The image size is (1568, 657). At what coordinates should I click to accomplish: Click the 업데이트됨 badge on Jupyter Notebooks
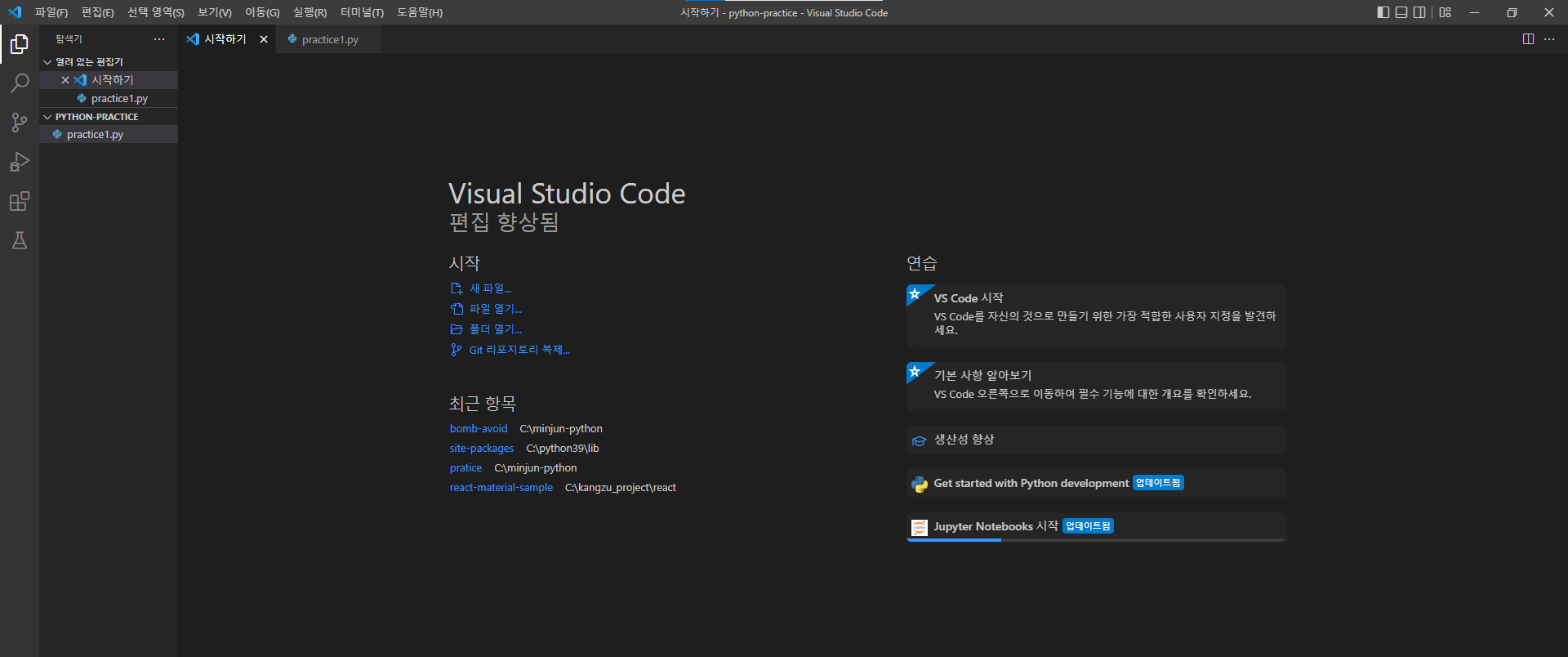point(1088,526)
